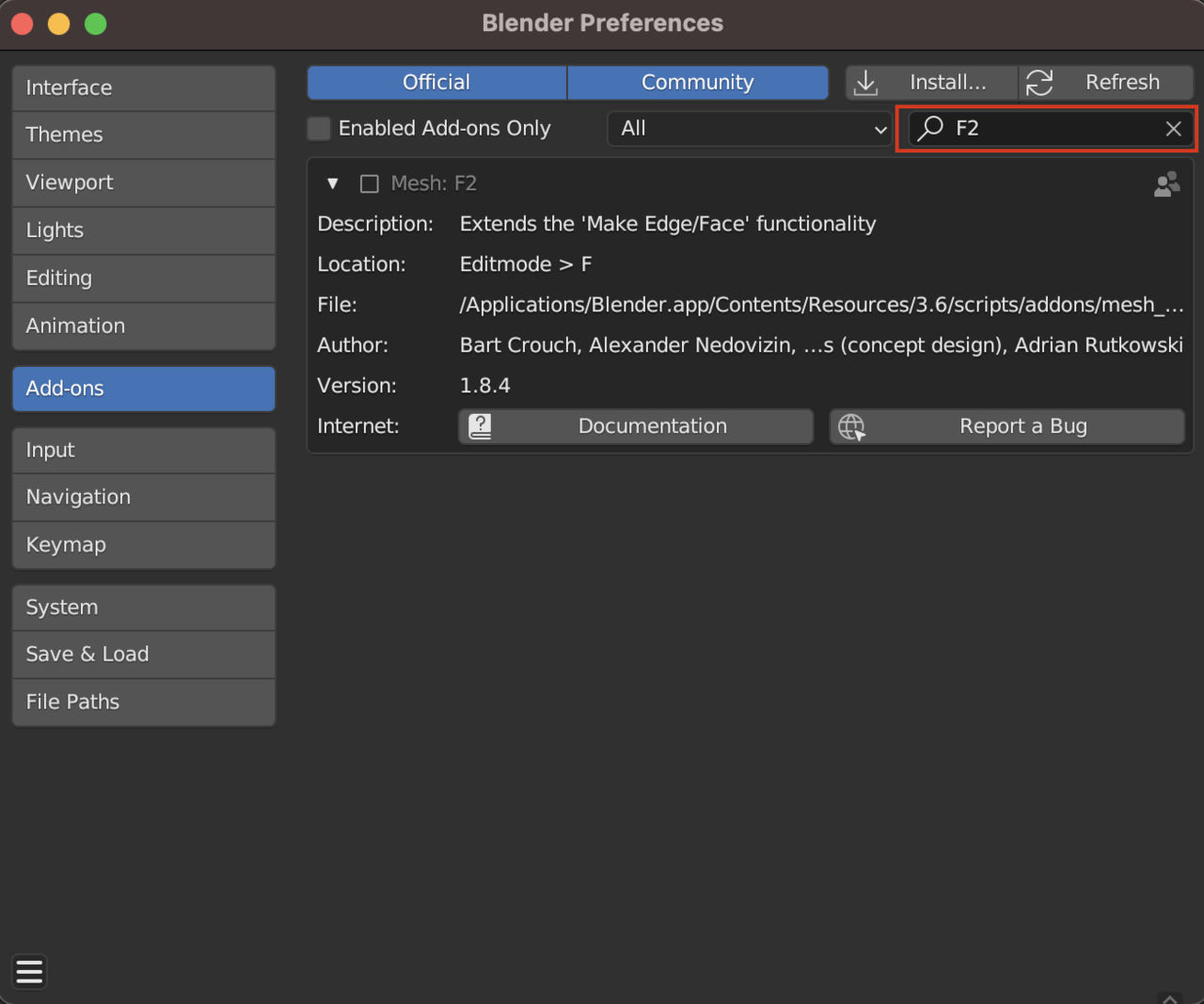
Task: Select the File Paths tab
Action: pyautogui.click(x=144, y=702)
